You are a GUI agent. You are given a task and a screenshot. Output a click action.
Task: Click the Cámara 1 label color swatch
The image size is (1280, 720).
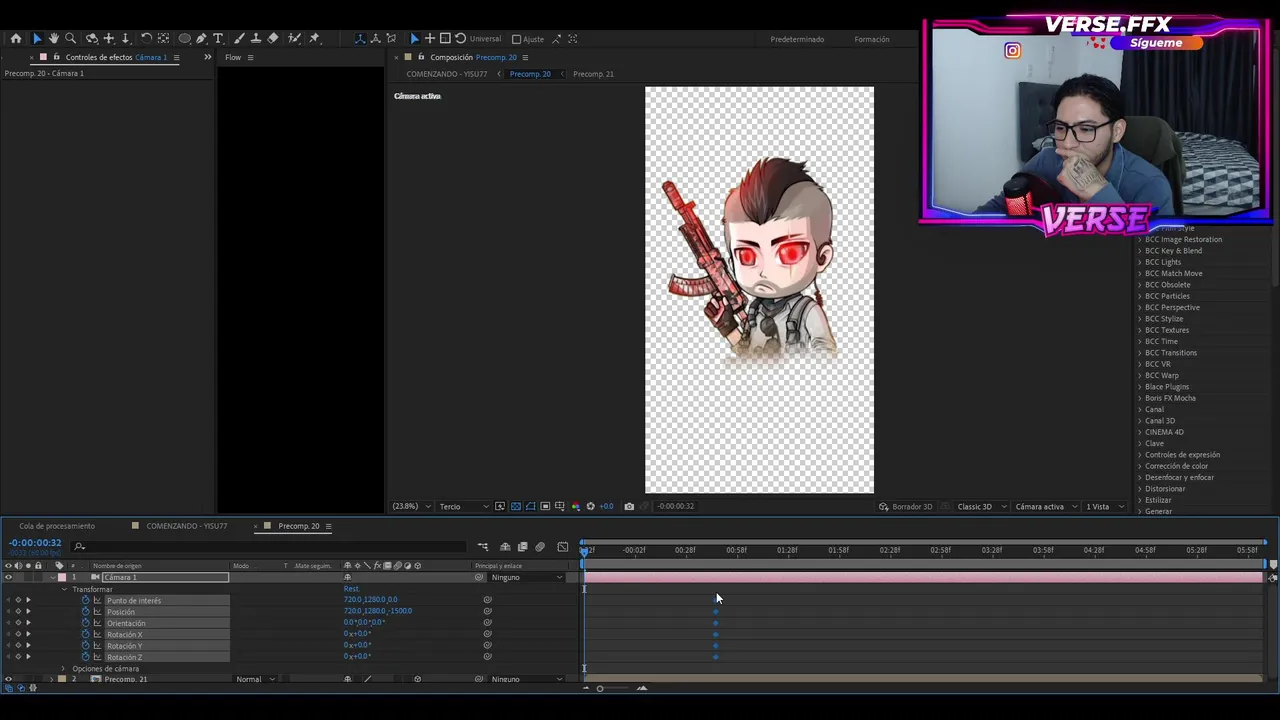pyautogui.click(x=61, y=578)
